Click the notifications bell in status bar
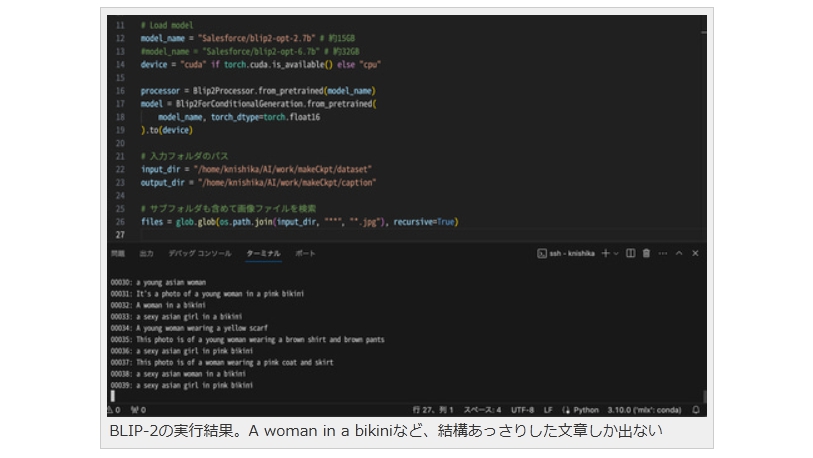Viewport: 813px width, 458px height. click(x=696, y=410)
